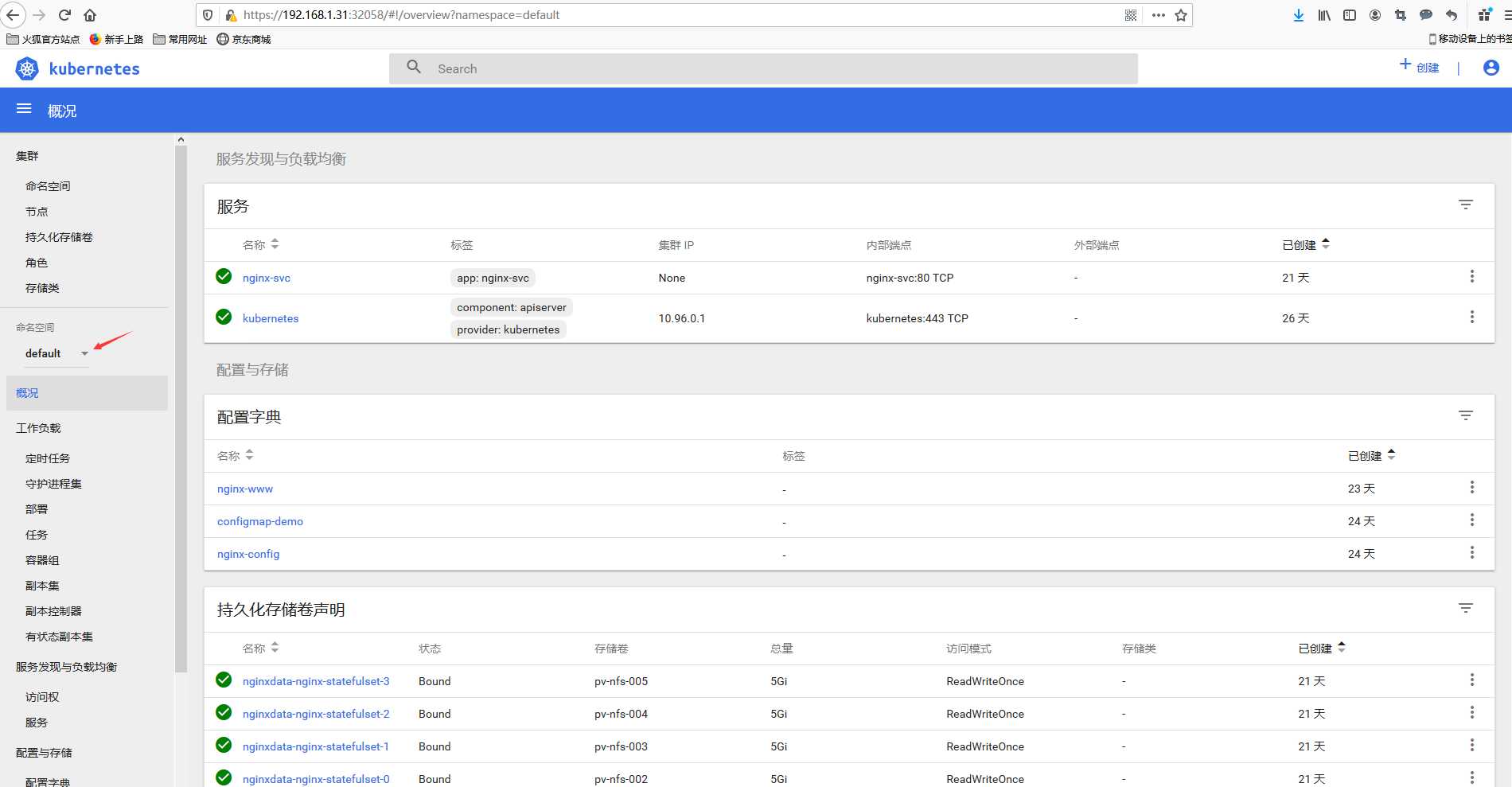The width and height of the screenshot is (1512, 787).
Task: Click the search magnifier icon
Action: tap(414, 68)
